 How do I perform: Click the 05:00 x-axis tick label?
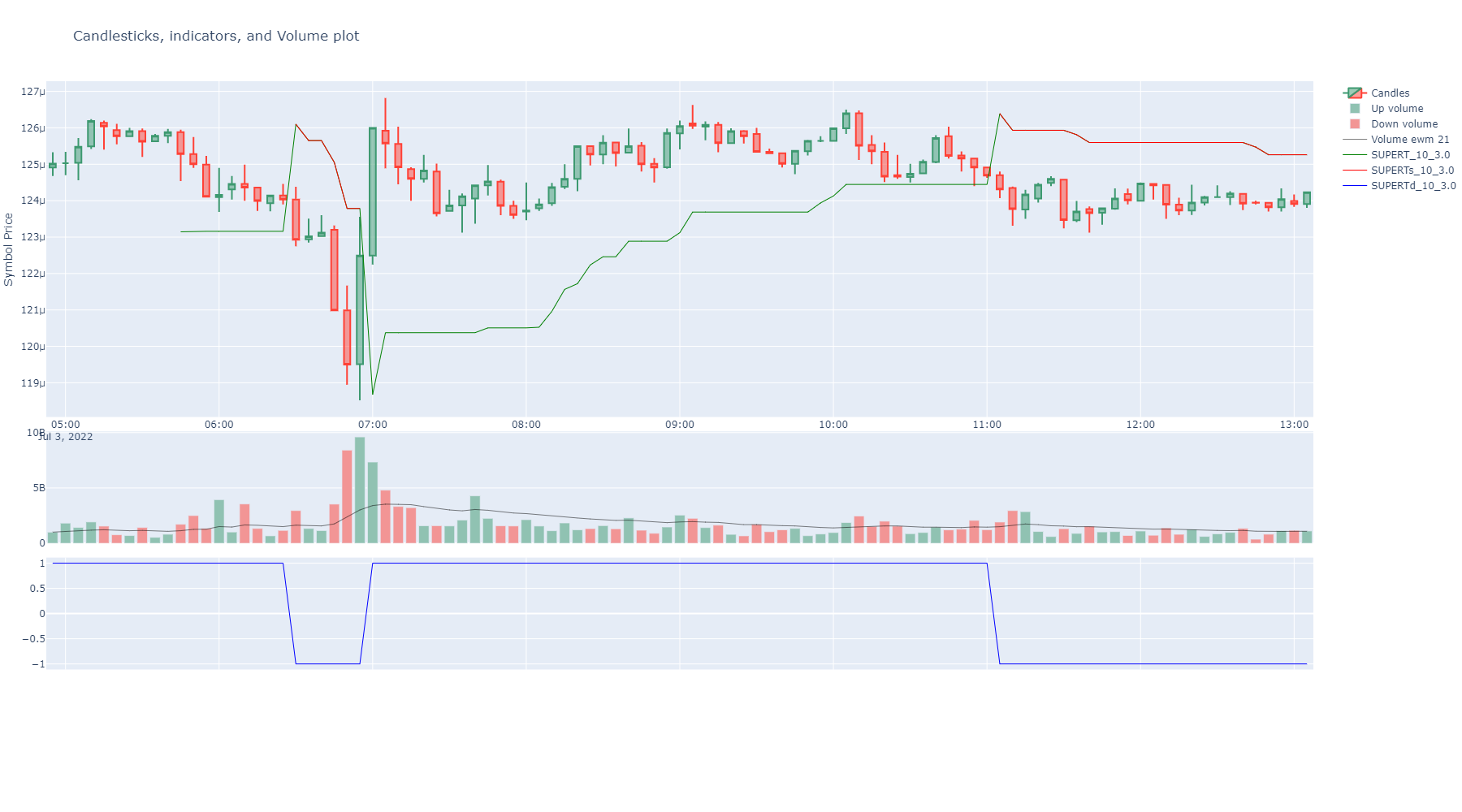pos(66,425)
